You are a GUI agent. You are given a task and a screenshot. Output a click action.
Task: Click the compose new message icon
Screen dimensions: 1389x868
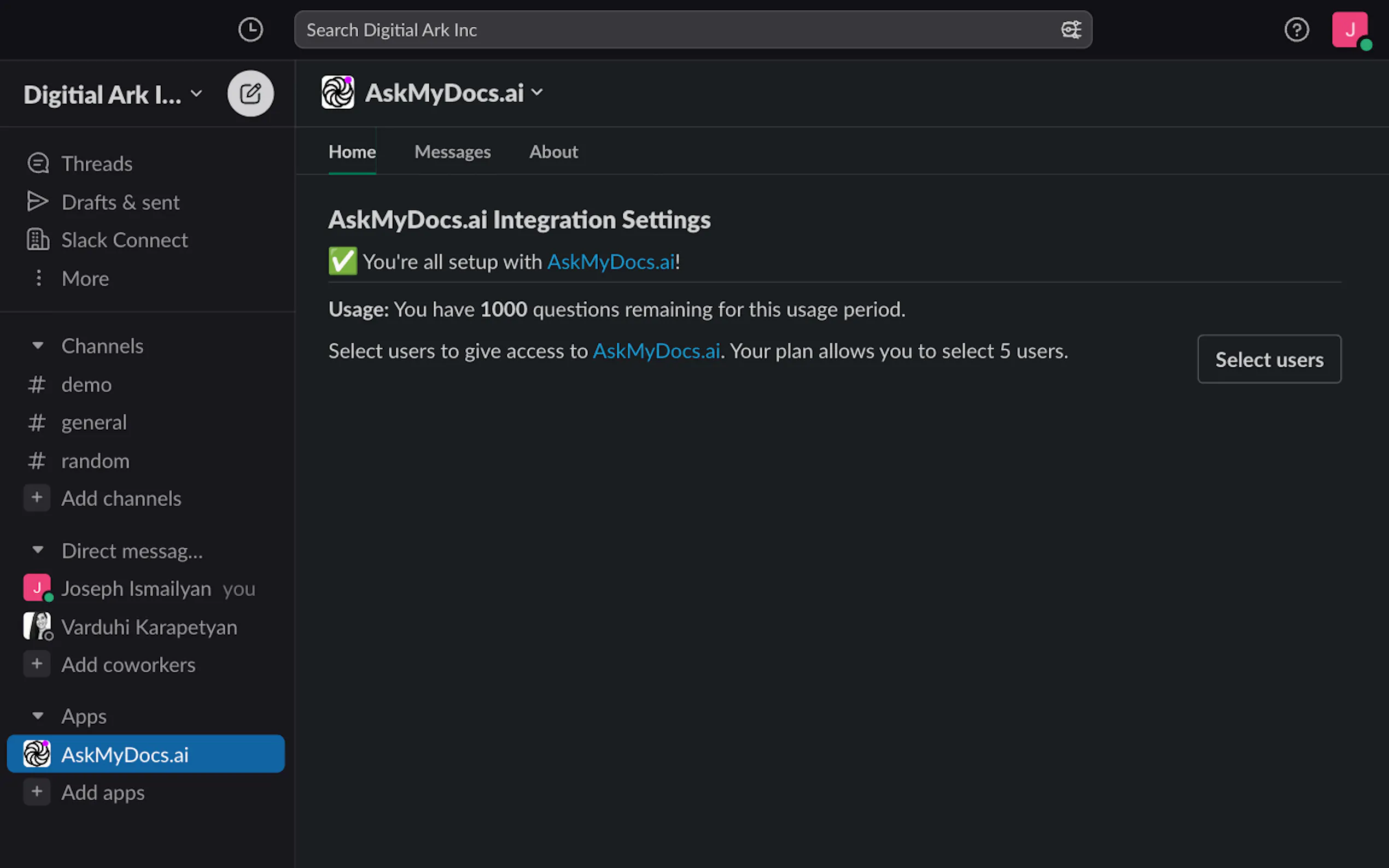(250, 93)
